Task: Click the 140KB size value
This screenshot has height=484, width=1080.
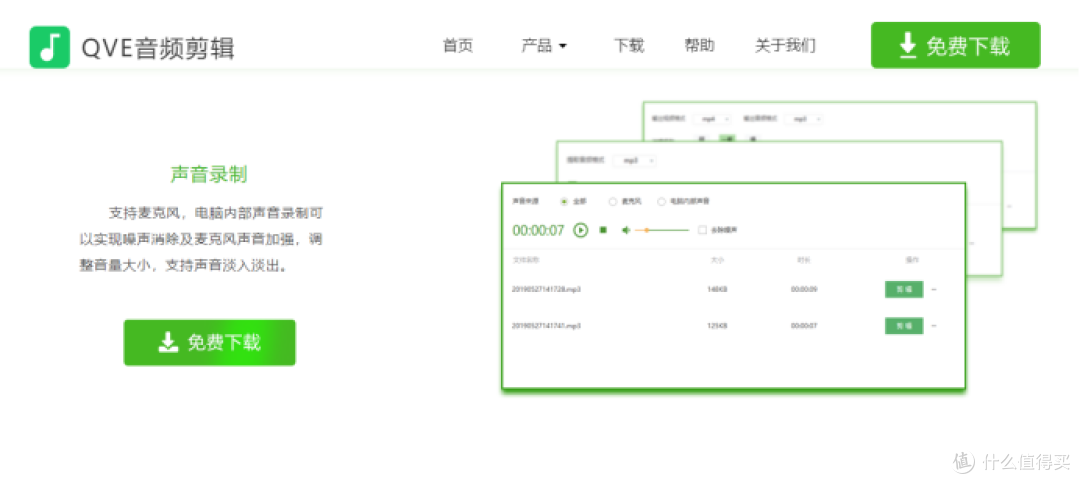Action: [x=717, y=289]
